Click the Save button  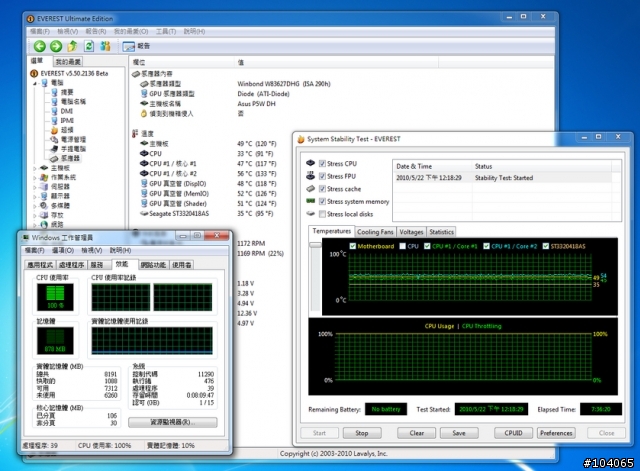[x=459, y=433]
